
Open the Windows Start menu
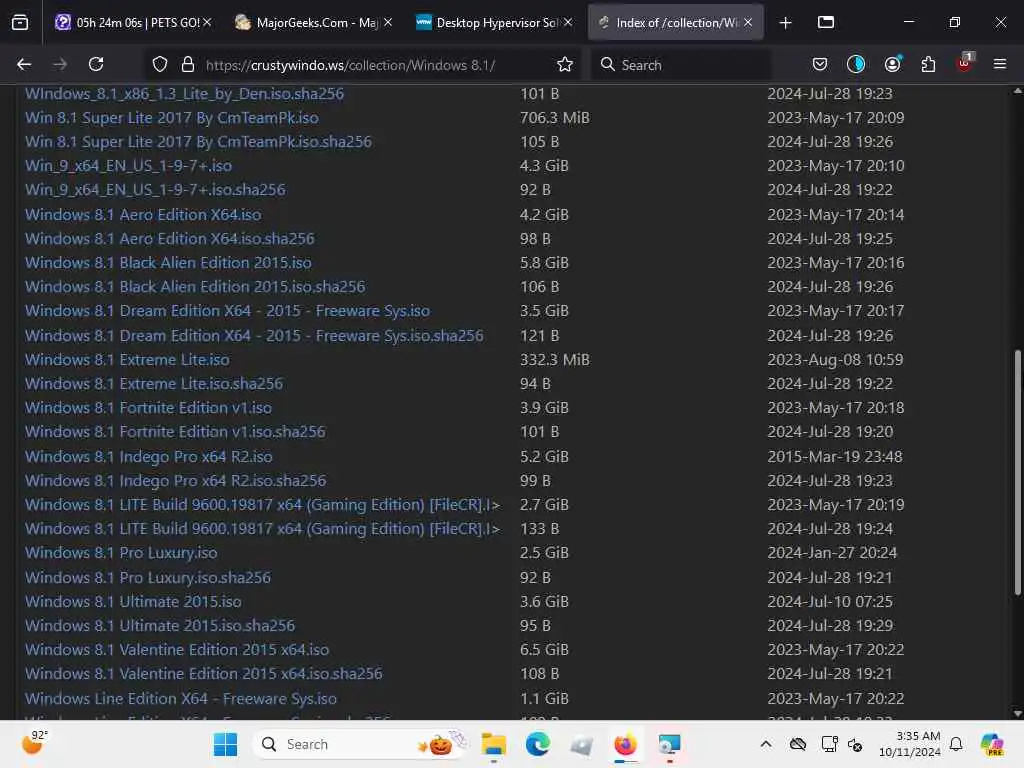[x=225, y=744]
